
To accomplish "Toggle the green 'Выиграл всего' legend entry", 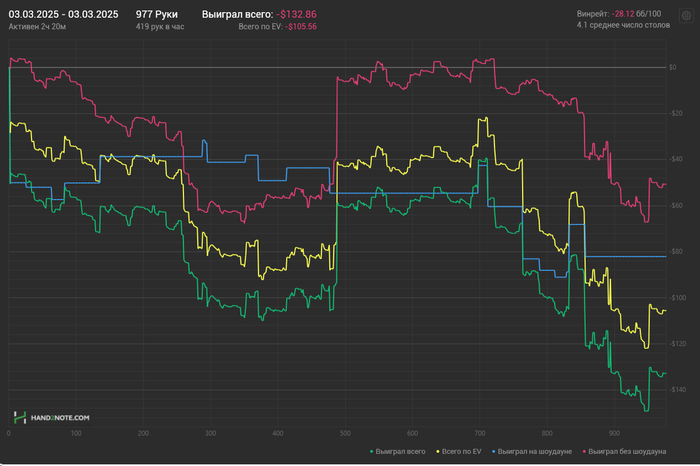I will pos(397,451).
